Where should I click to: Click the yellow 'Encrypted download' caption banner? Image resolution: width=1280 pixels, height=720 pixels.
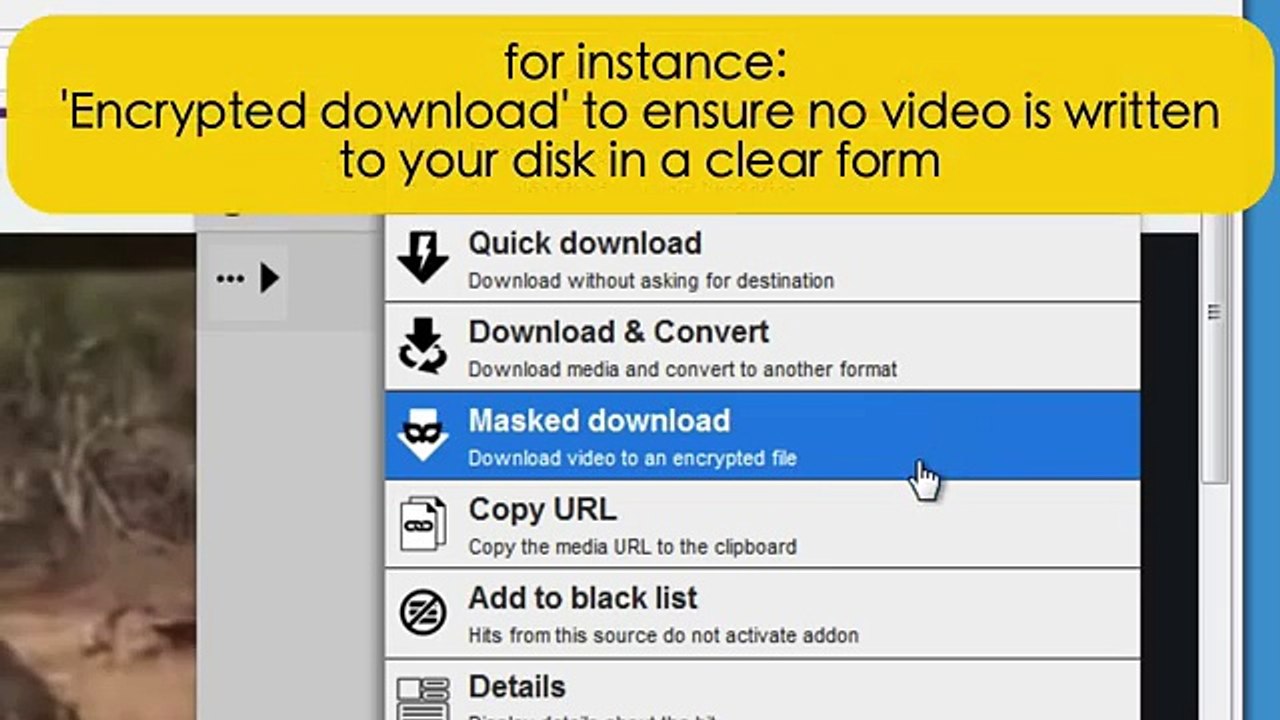click(x=640, y=112)
